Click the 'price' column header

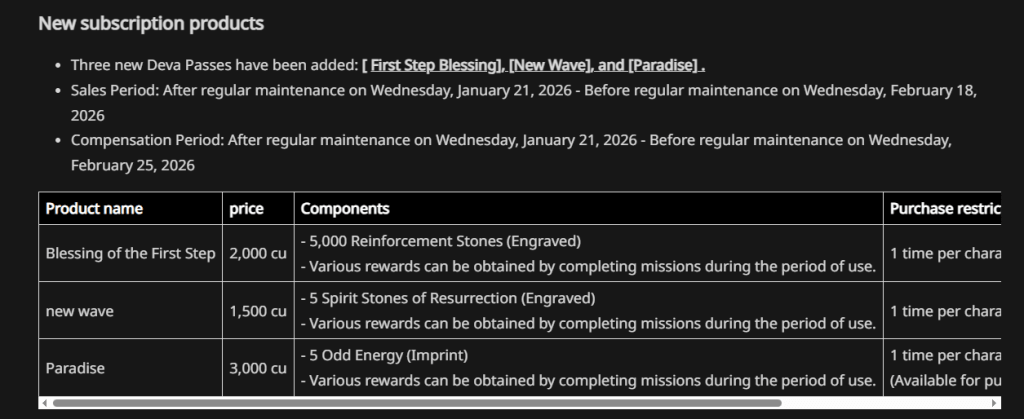[x=246, y=209]
